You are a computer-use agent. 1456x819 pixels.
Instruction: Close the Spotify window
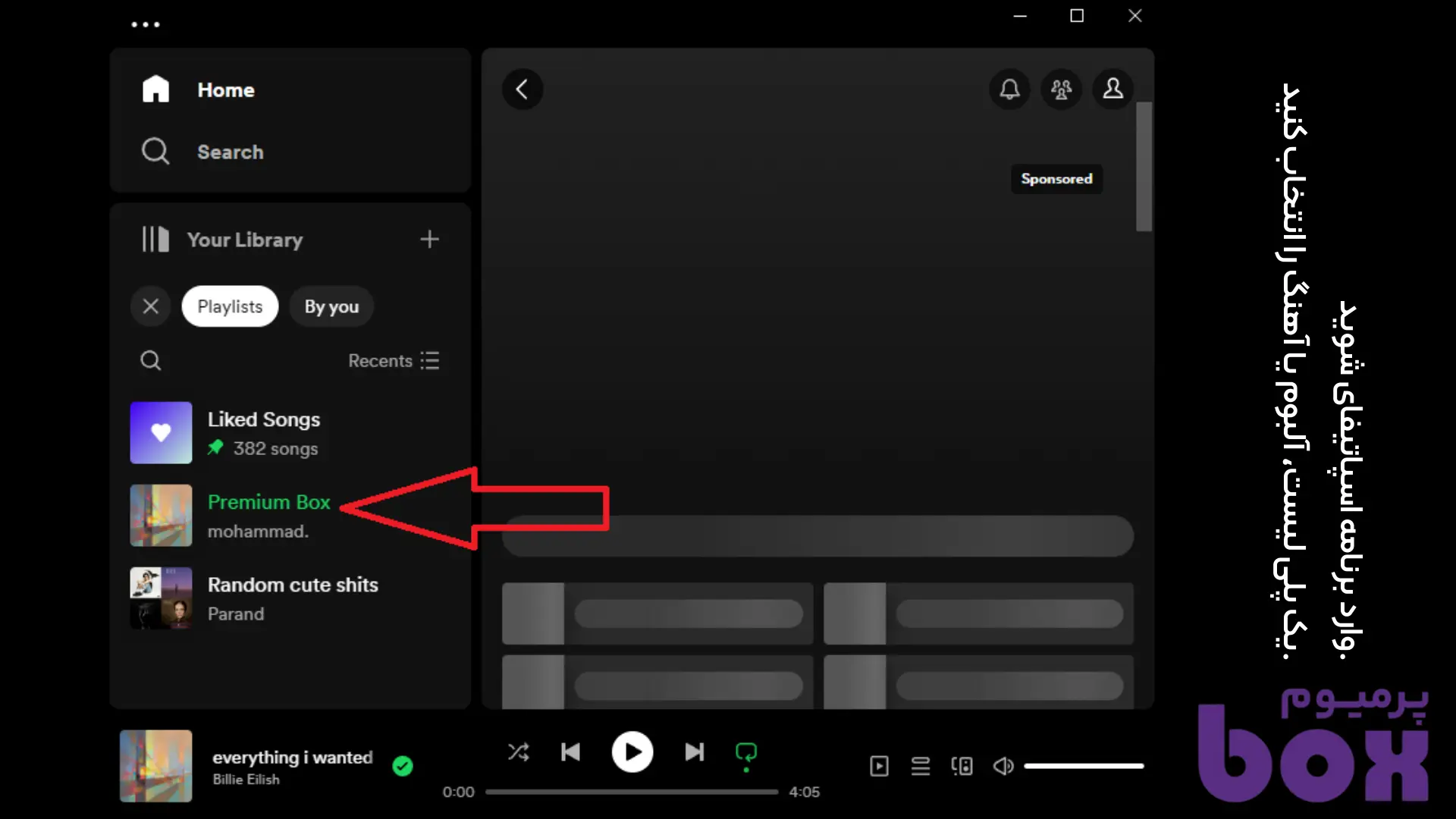click(1134, 16)
